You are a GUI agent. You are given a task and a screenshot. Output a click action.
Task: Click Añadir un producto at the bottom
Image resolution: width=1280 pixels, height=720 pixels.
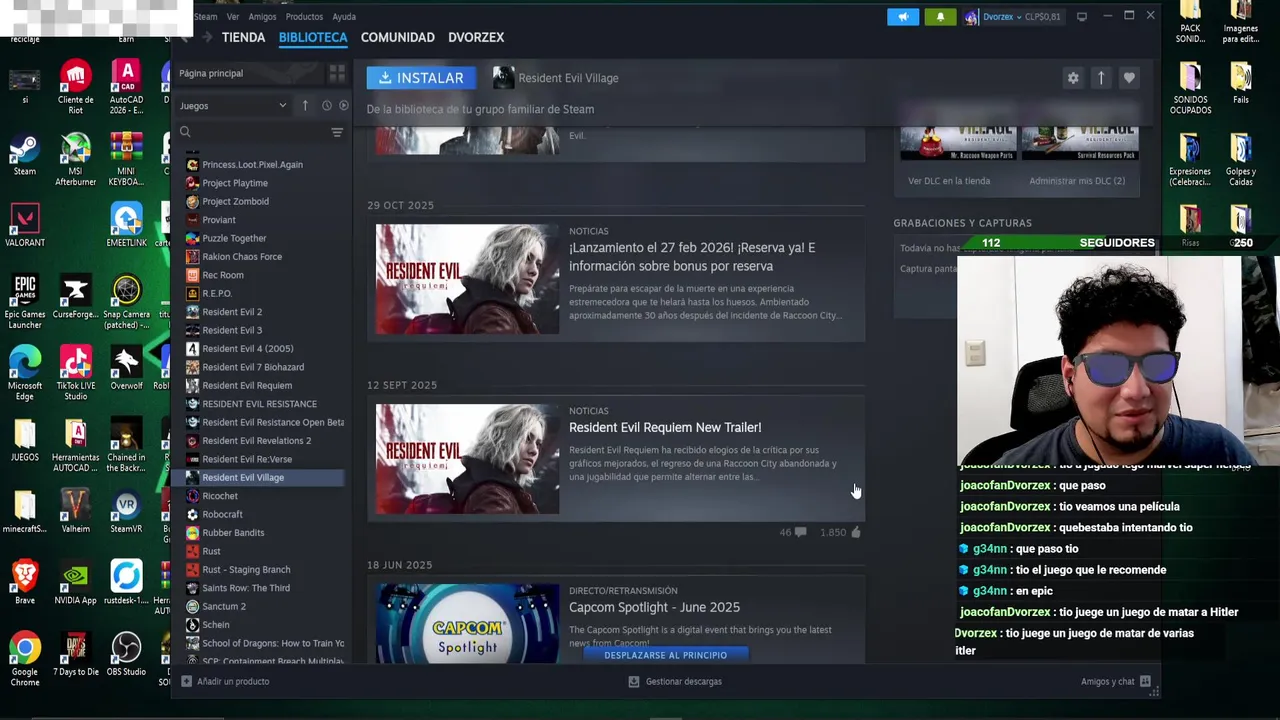pos(225,682)
